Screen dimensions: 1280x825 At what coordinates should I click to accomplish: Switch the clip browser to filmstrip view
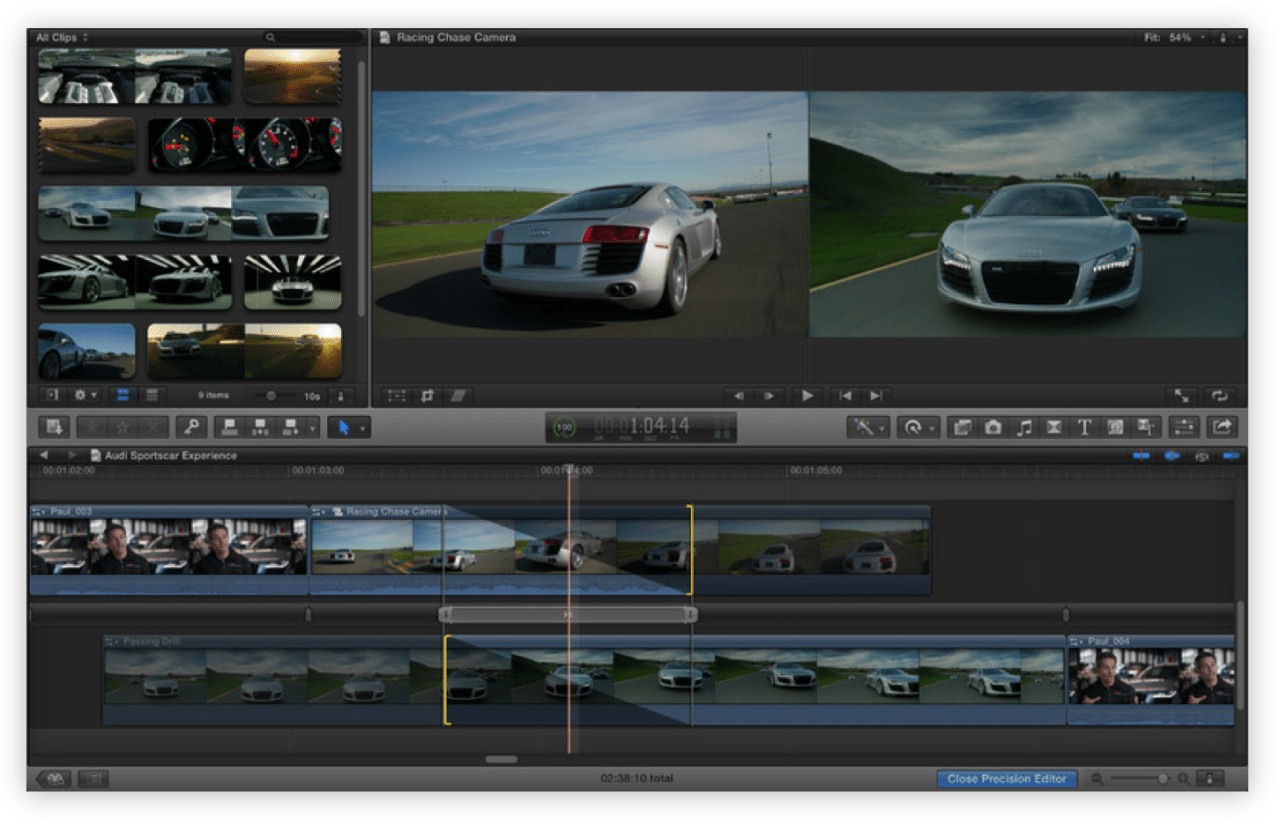[x=123, y=395]
